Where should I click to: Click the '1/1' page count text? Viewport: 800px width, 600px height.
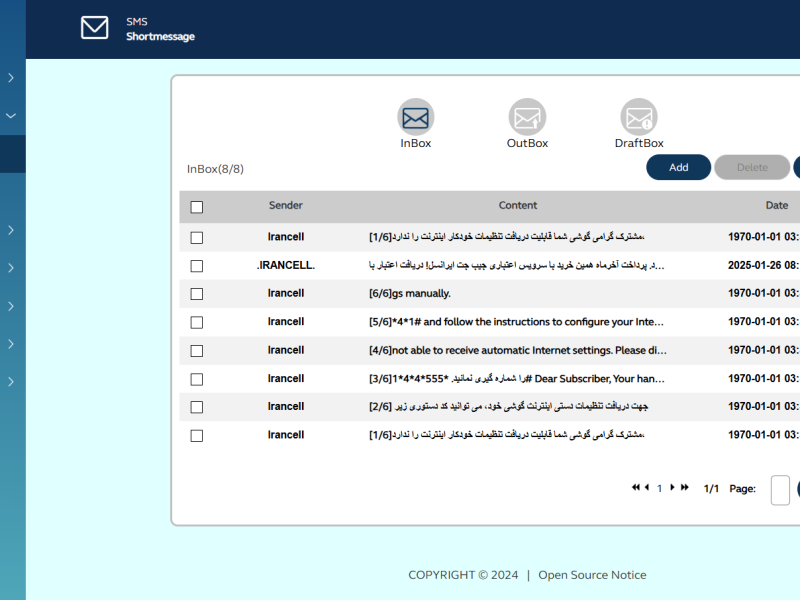pyautogui.click(x=711, y=489)
